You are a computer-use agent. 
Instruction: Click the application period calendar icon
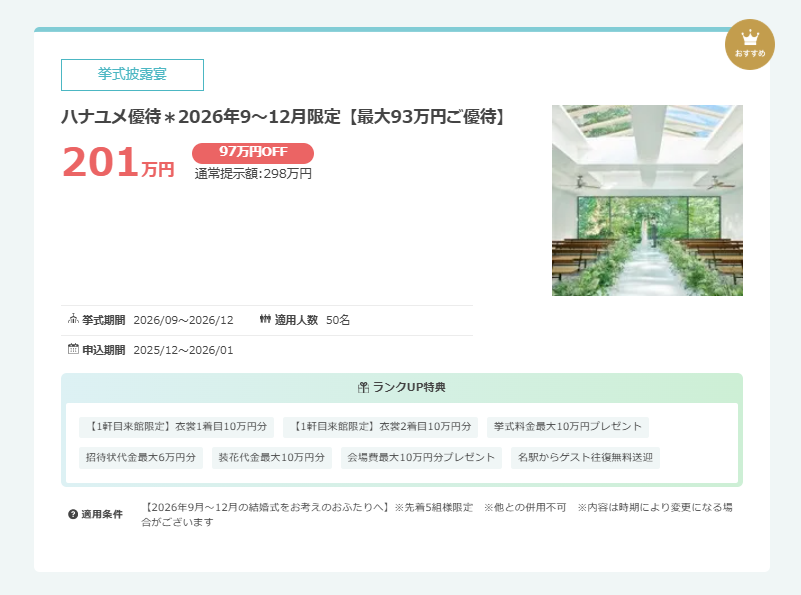[73, 350]
